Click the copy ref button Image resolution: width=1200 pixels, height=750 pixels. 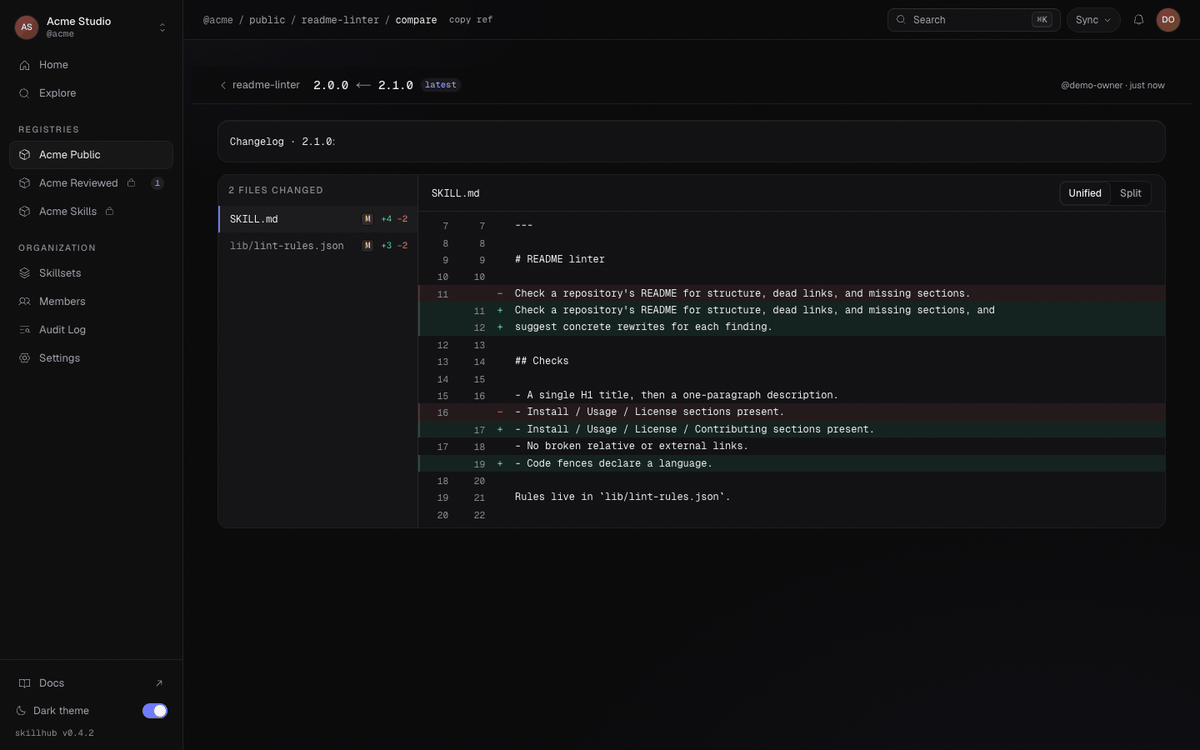pos(471,20)
